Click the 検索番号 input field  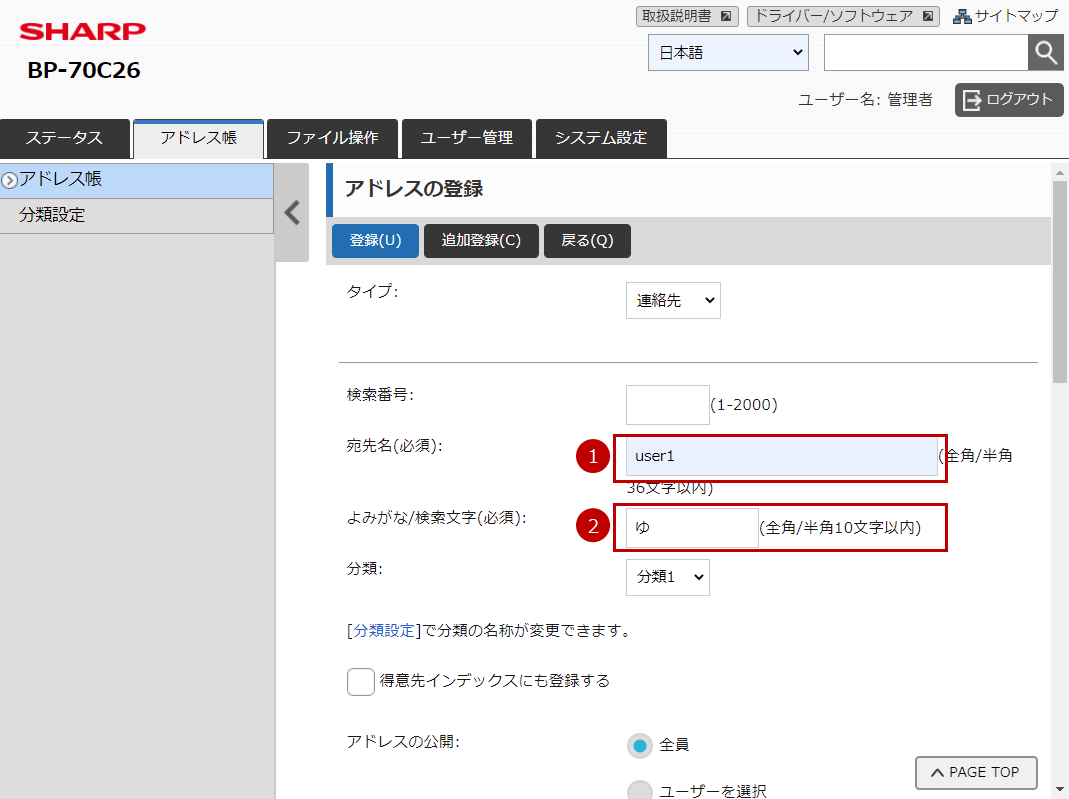coord(667,405)
